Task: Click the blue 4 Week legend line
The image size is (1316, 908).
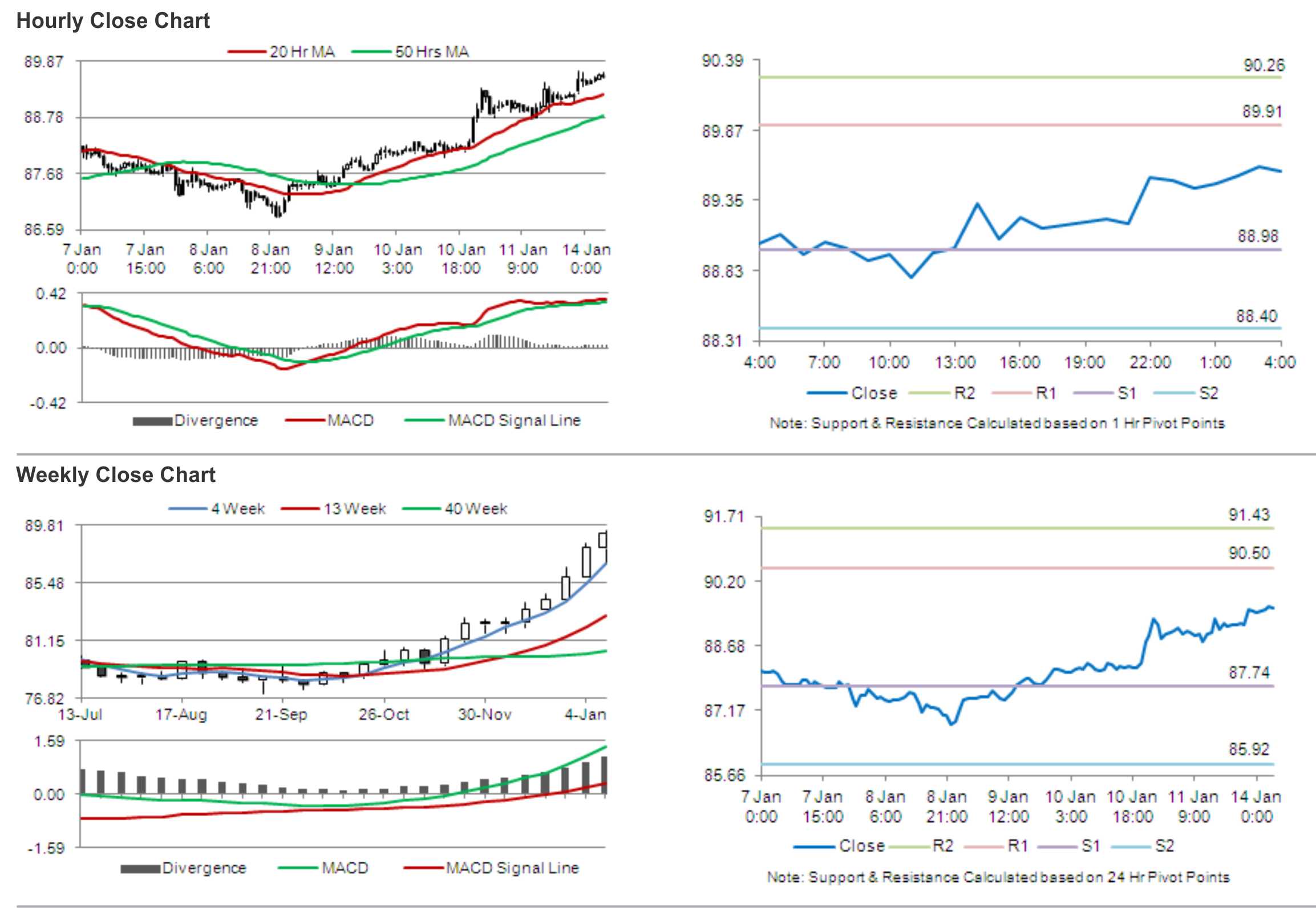Action: [x=188, y=509]
